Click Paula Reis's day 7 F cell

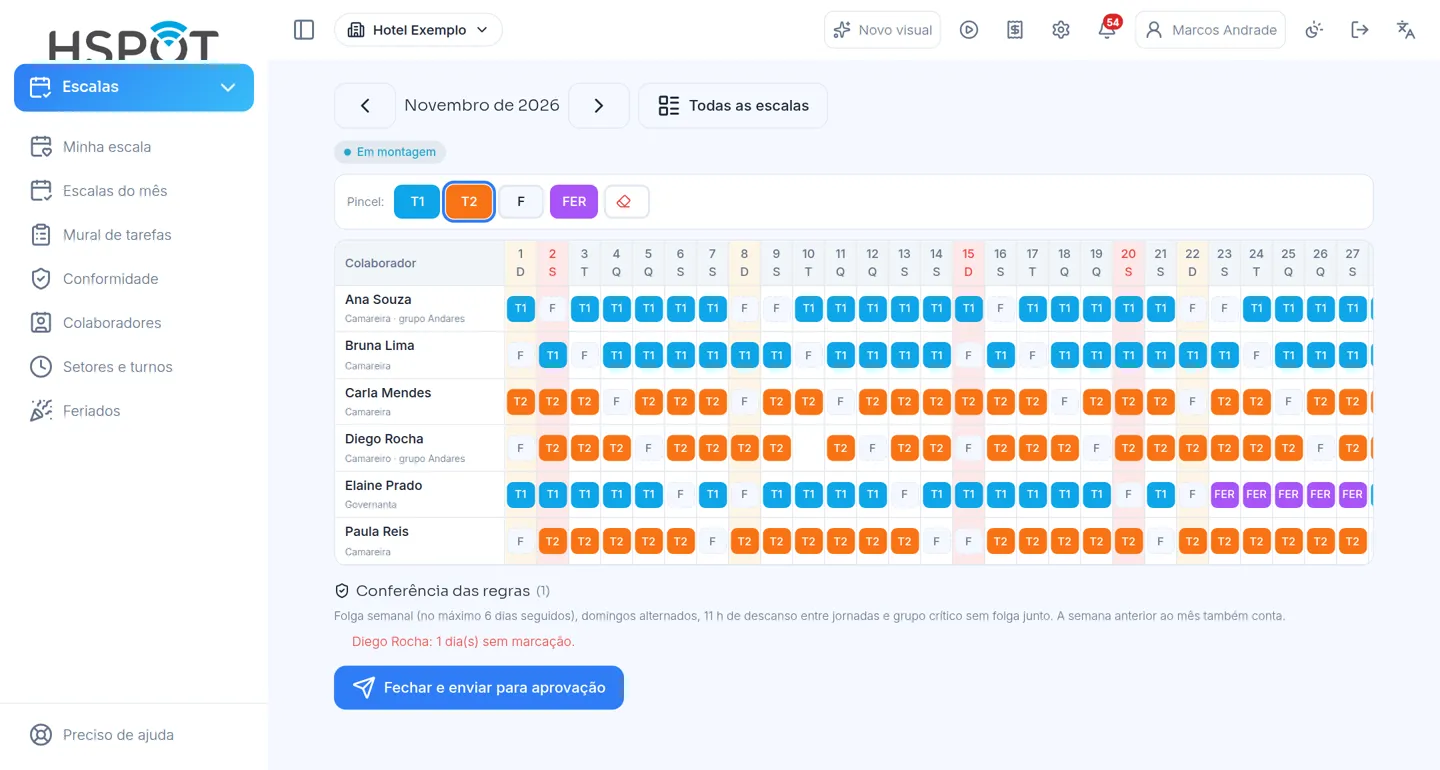click(712, 541)
